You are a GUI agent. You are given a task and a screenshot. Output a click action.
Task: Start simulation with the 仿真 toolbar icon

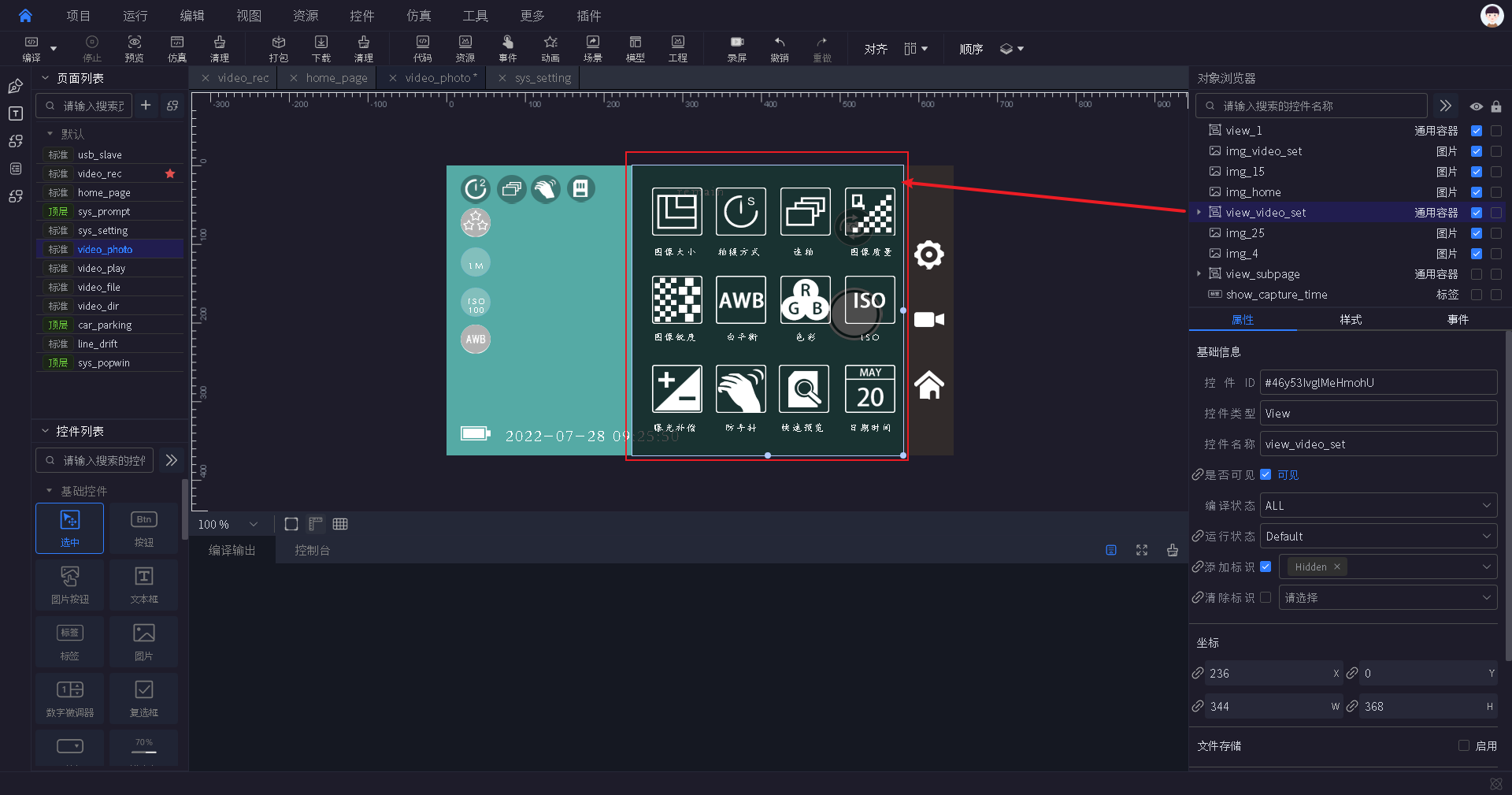point(177,49)
